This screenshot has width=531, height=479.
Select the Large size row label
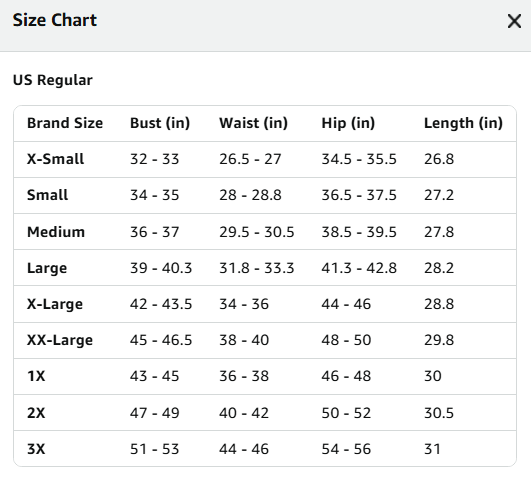[47, 268]
